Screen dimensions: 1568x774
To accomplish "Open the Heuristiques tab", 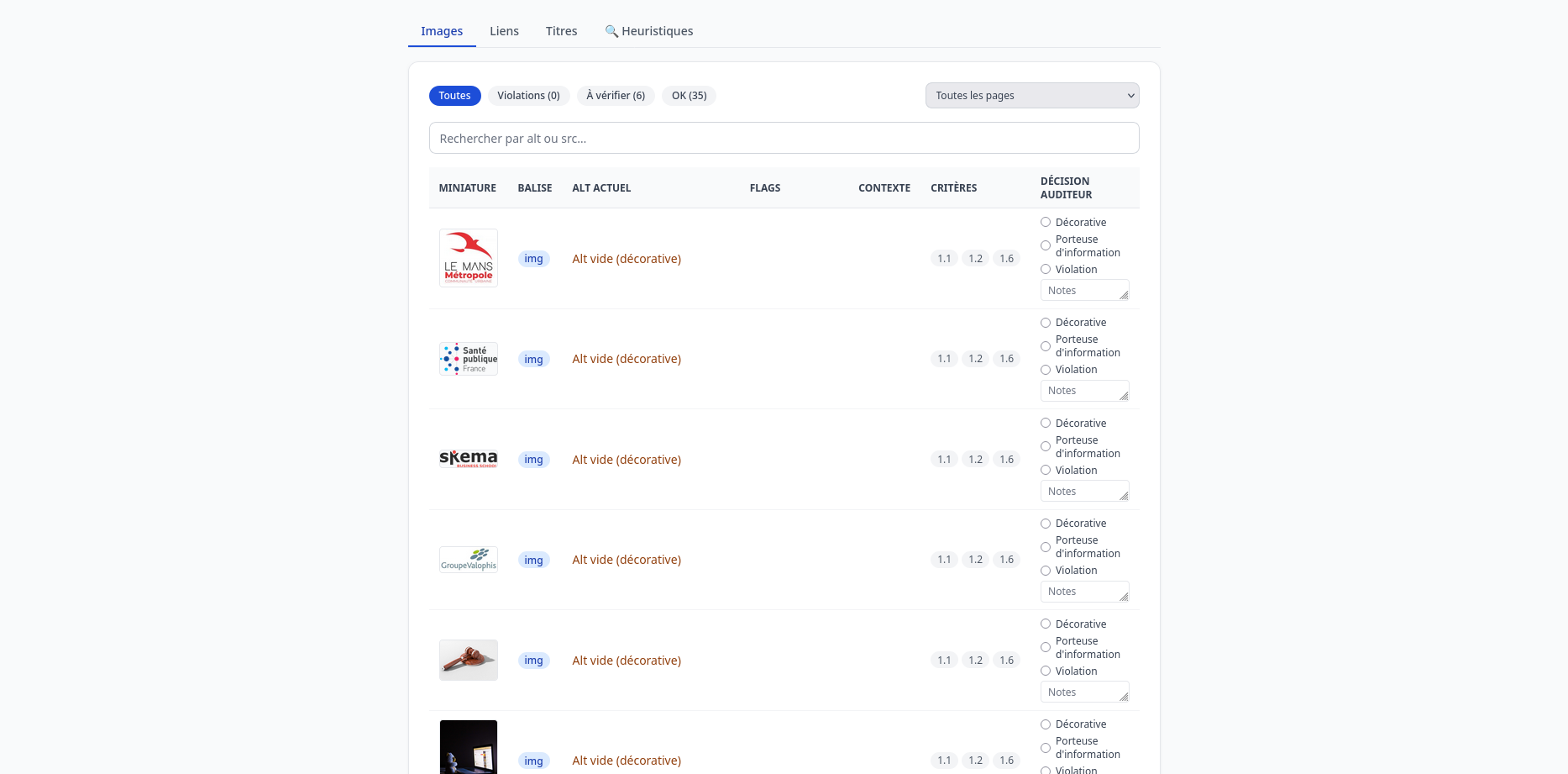I will pyautogui.click(x=649, y=31).
